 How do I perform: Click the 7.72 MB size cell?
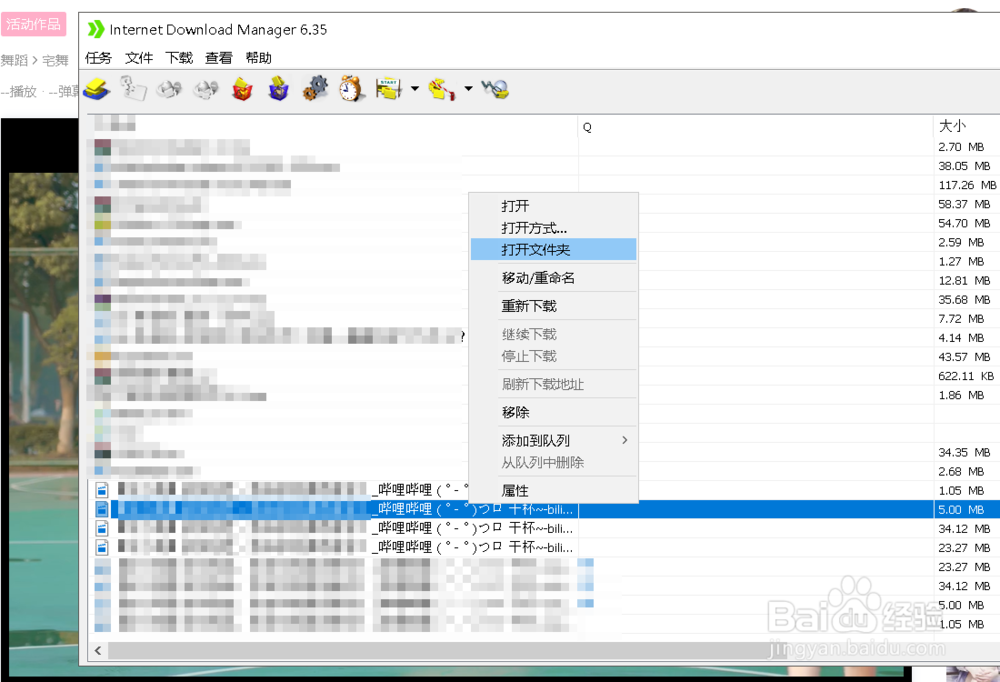pos(961,318)
